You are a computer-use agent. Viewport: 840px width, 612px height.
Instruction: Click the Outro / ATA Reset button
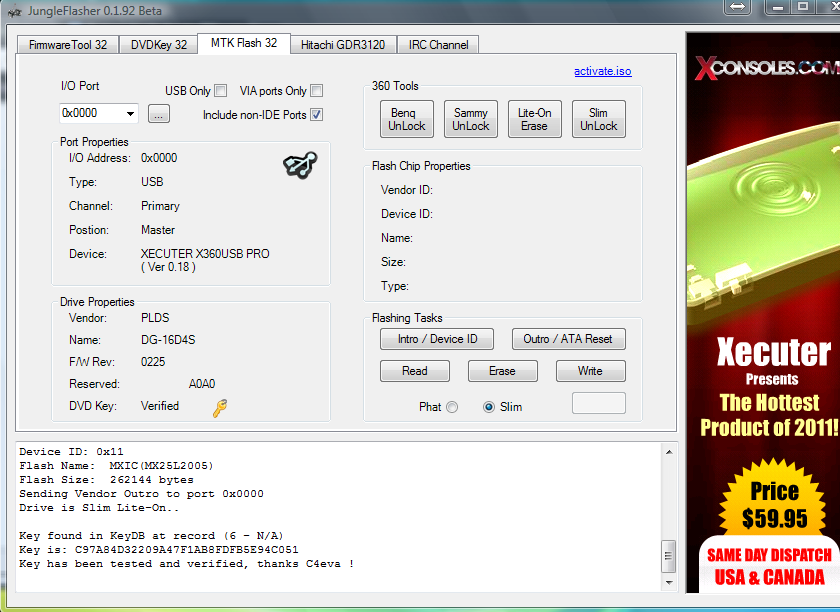click(x=568, y=339)
